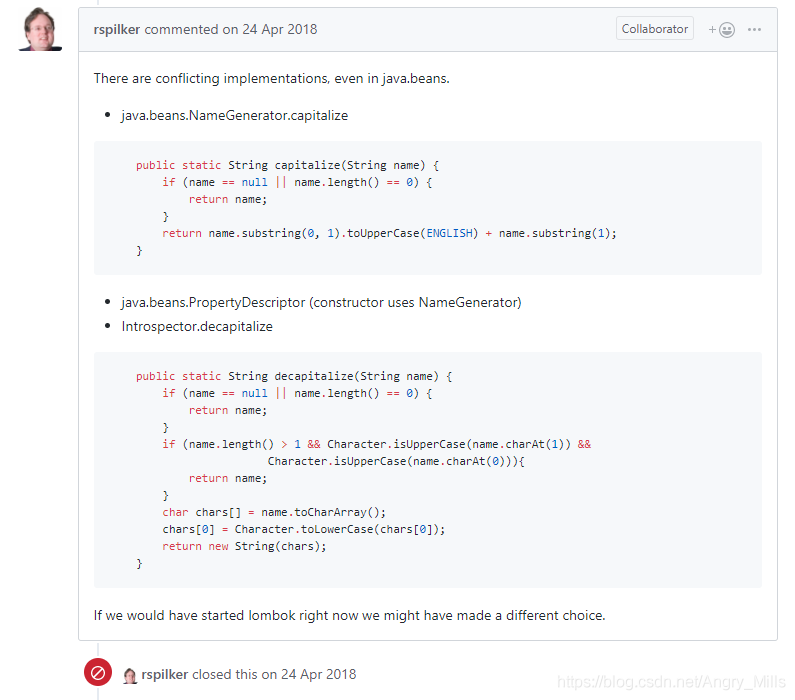795x700 pixels.
Task: Open the 'commented on 24 Apr 2018' timestamp link
Action: (231, 29)
